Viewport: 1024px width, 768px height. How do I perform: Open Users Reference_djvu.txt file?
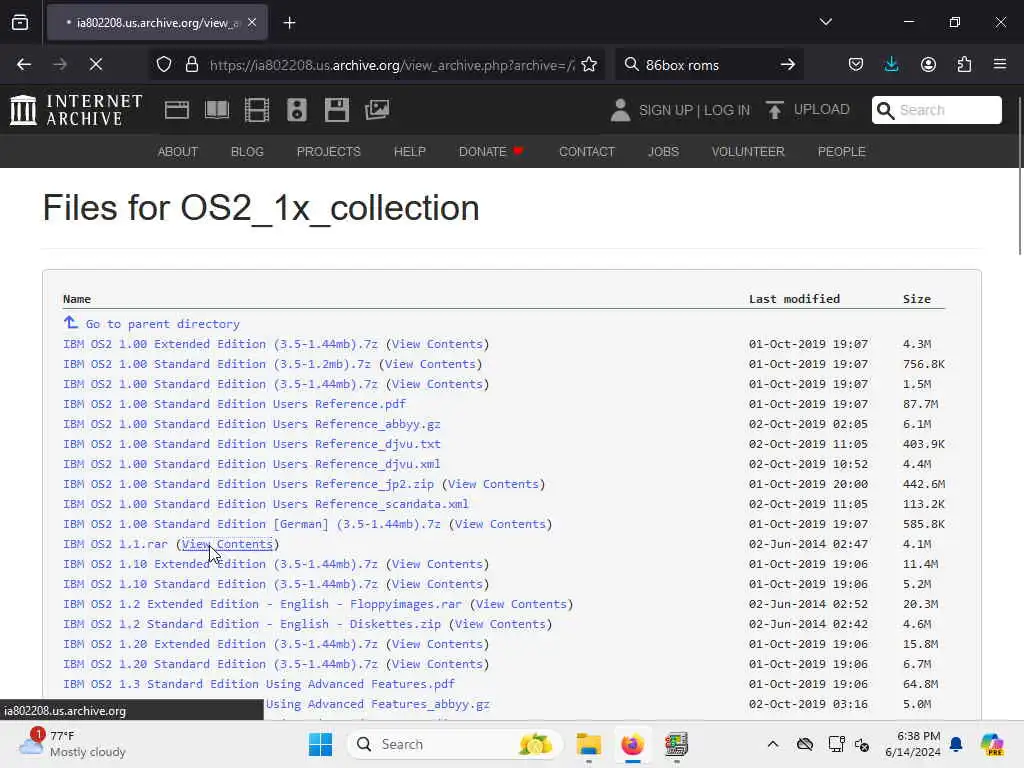pyautogui.click(x=252, y=444)
